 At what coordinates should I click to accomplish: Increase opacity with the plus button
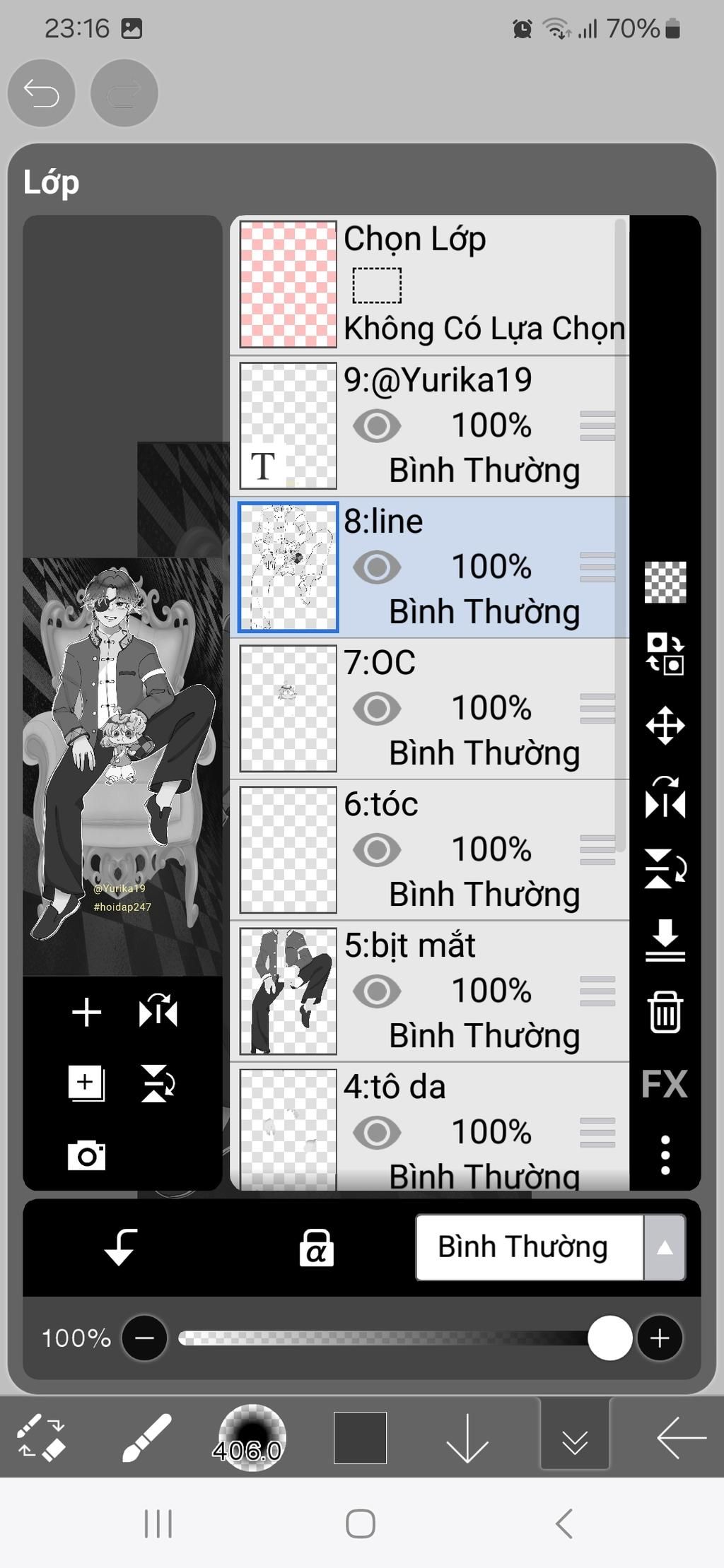660,1338
